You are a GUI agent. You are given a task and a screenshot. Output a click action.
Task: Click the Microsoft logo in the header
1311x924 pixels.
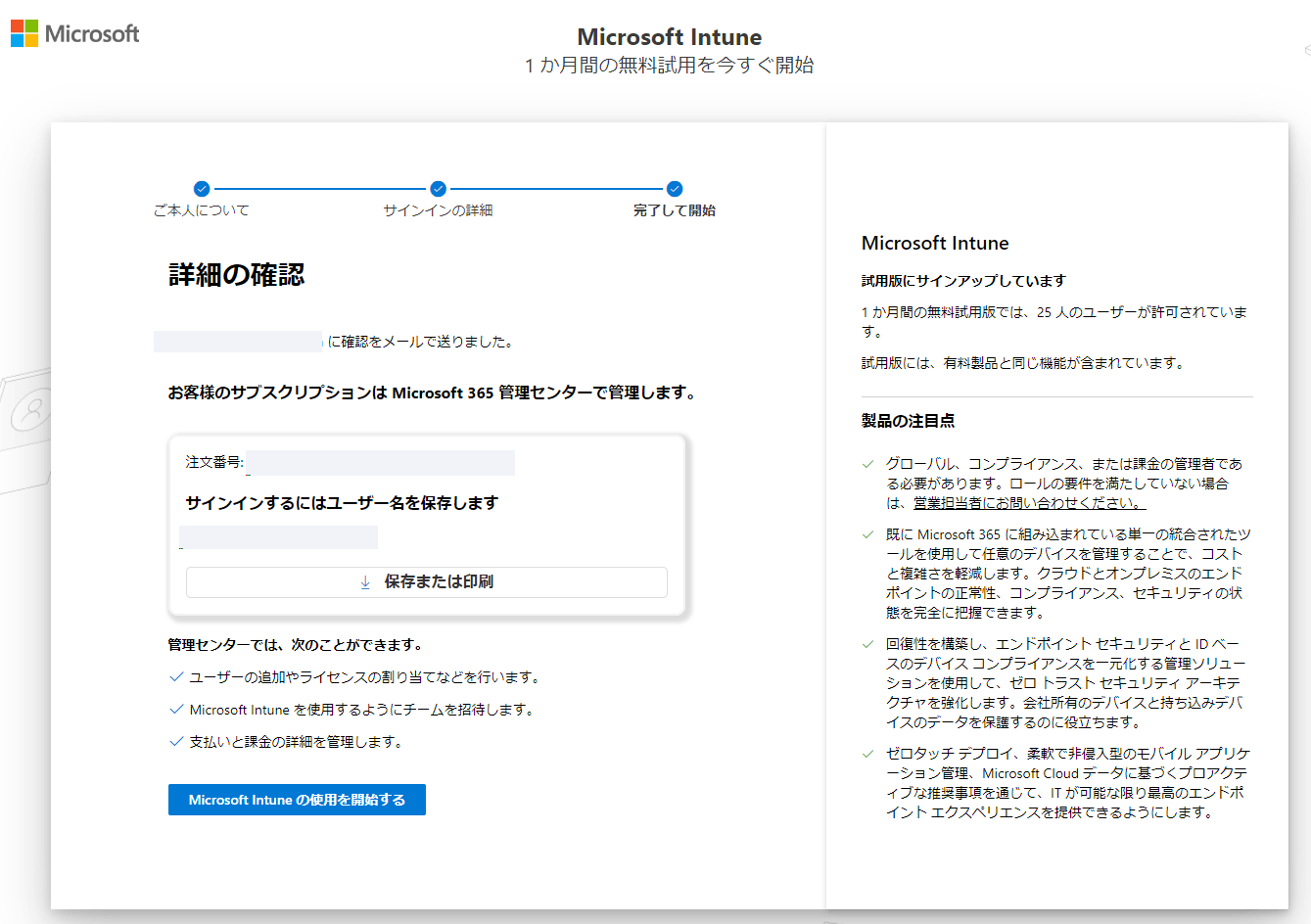pyautogui.click(x=75, y=33)
